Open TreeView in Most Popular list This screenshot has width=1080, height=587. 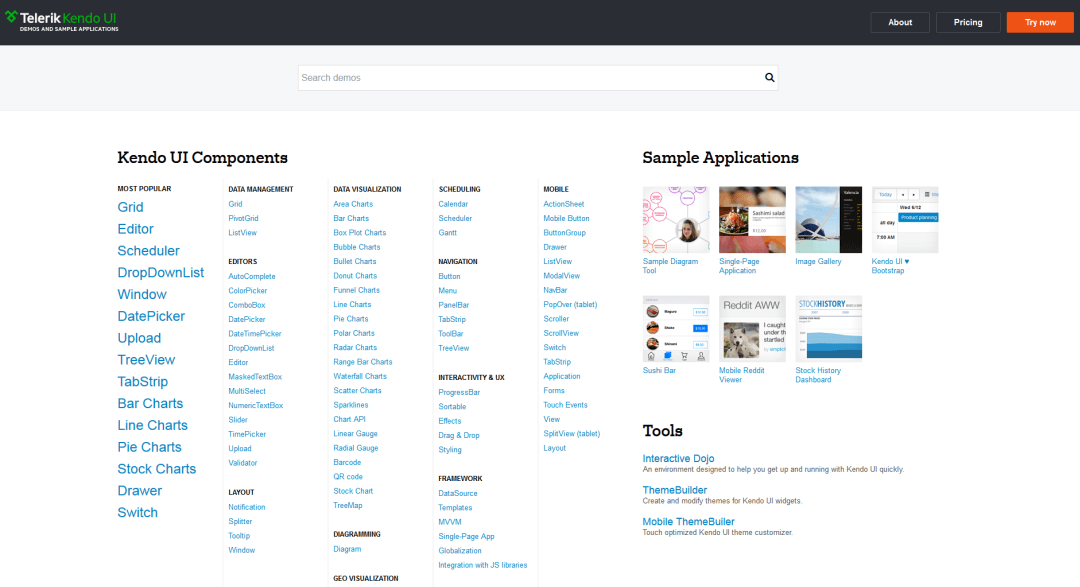[x=146, y=360]
